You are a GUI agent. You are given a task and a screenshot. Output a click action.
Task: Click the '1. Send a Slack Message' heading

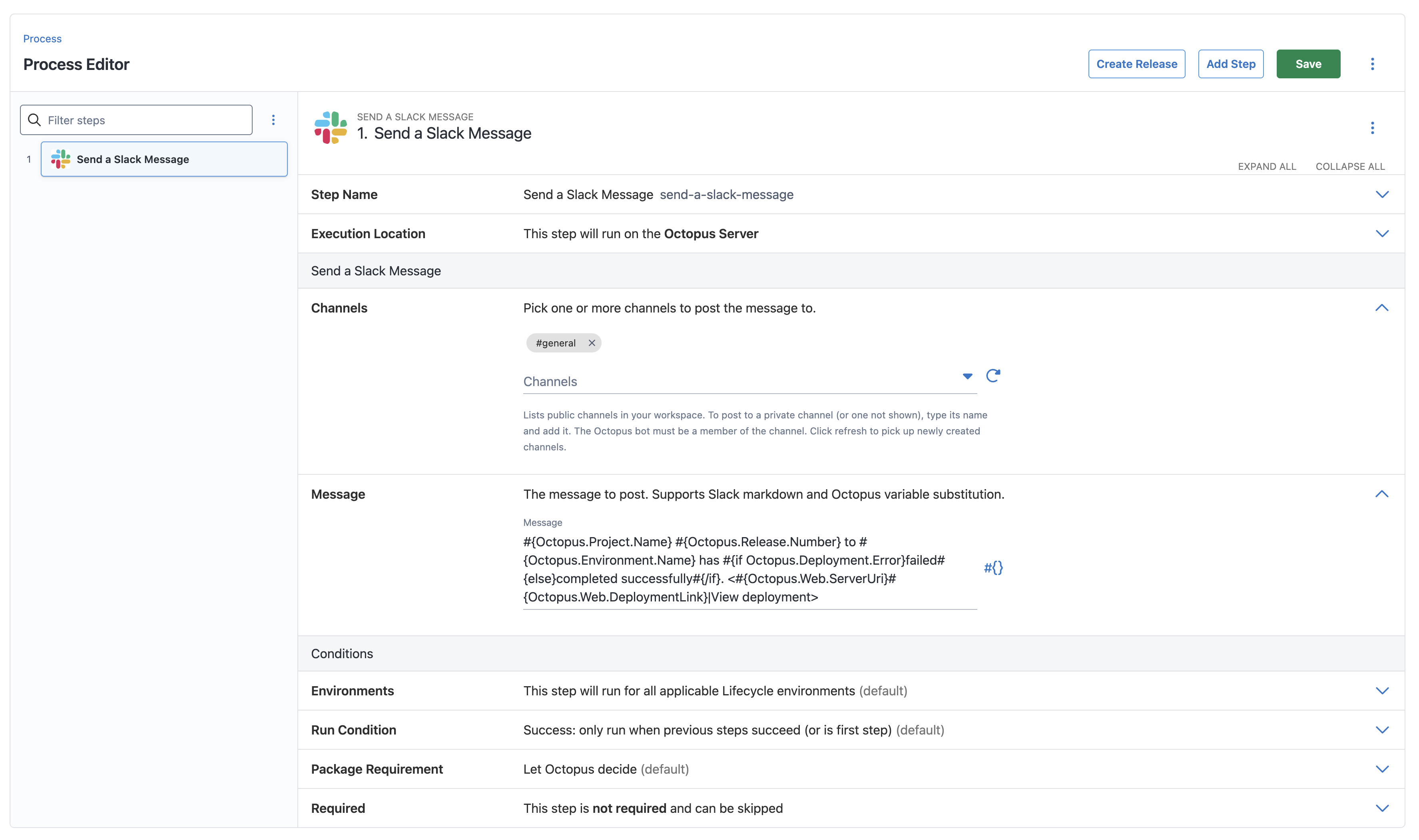click(444, 133)
